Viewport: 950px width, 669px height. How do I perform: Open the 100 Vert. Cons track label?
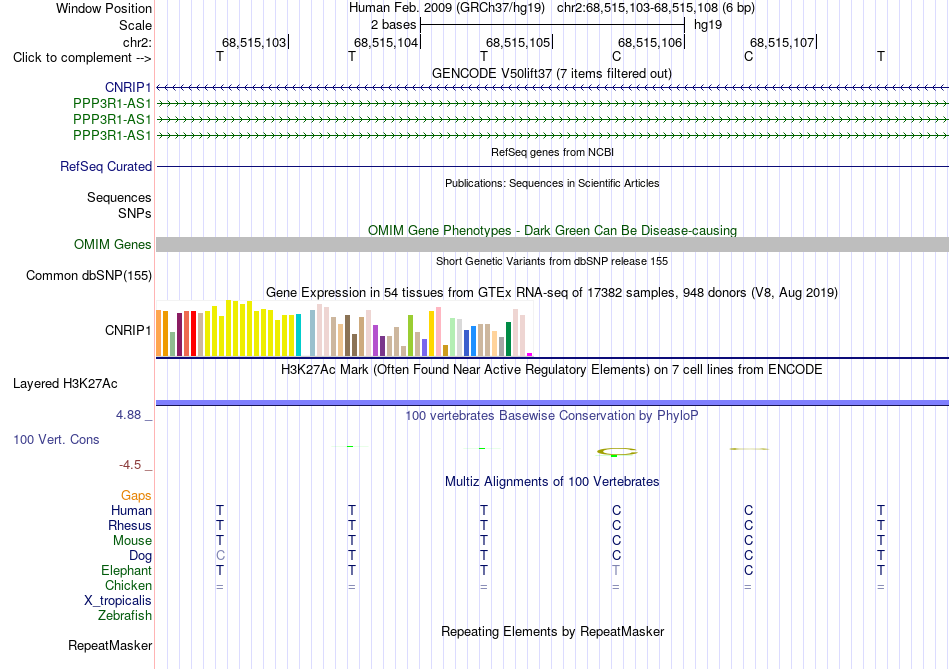point(56,440)
